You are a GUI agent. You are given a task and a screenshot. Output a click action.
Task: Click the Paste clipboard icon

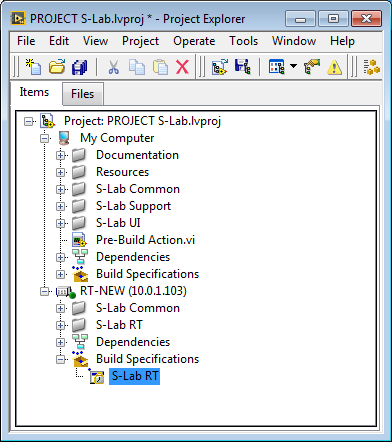pos(160,67)
